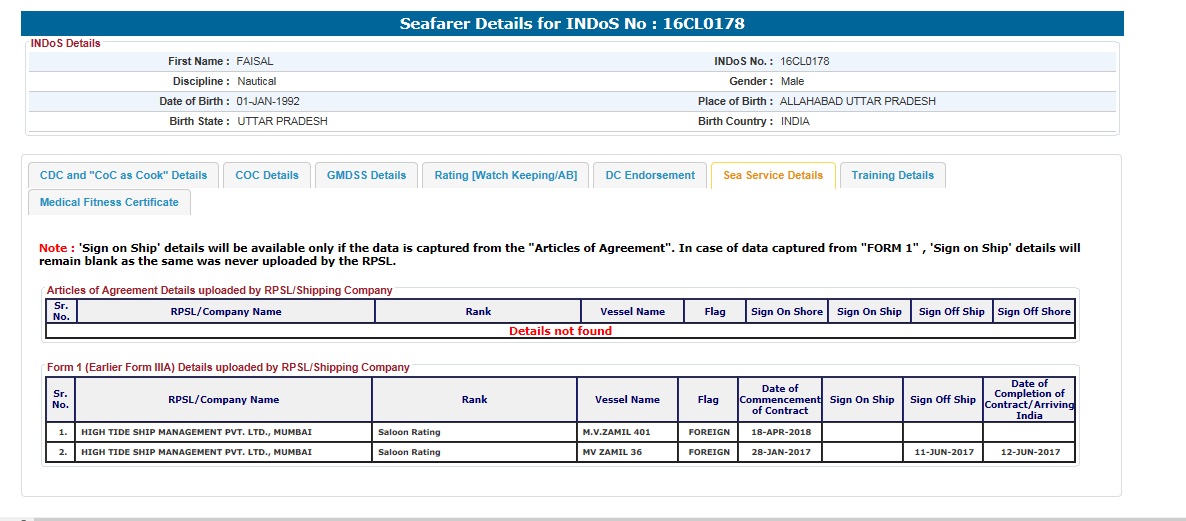The width and height of the screenshot is (1186, 521).
Task: Click the INDoS No. value 16CL0178
Action: tap(804, 61)
